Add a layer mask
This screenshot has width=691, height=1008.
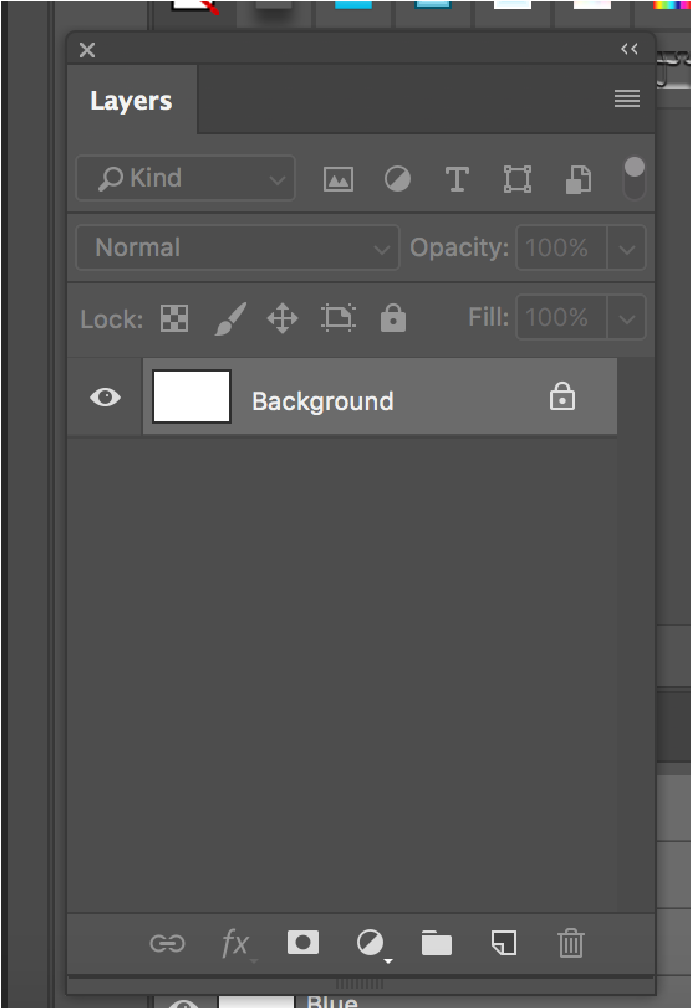303,942
